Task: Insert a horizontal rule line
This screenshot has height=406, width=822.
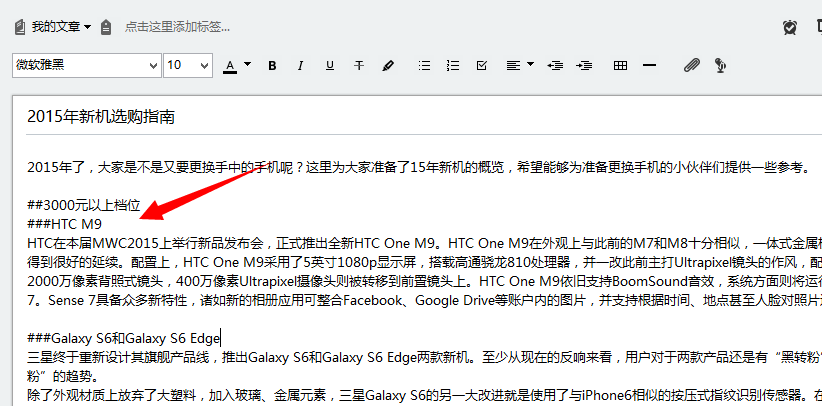Action: click(650, 66)
